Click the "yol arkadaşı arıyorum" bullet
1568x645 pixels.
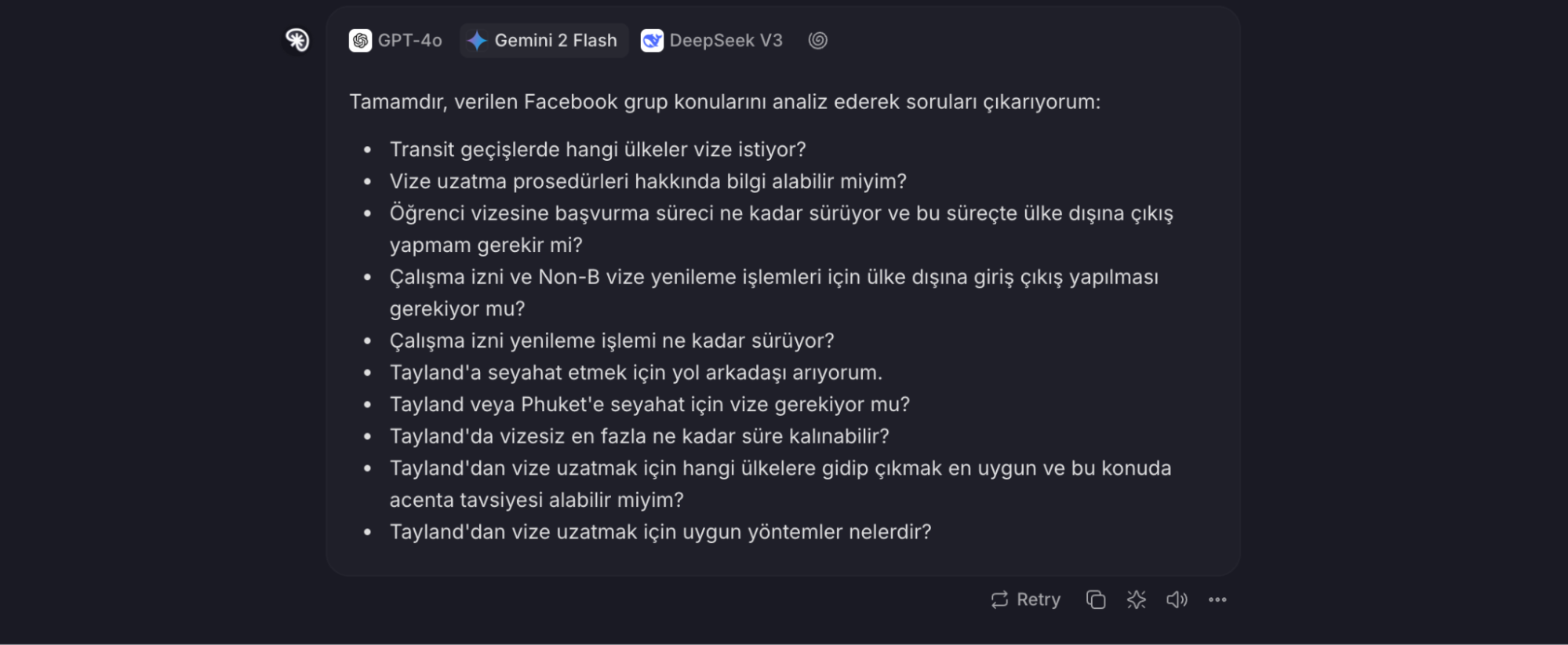pyautogui.click(x=636, y=373)
